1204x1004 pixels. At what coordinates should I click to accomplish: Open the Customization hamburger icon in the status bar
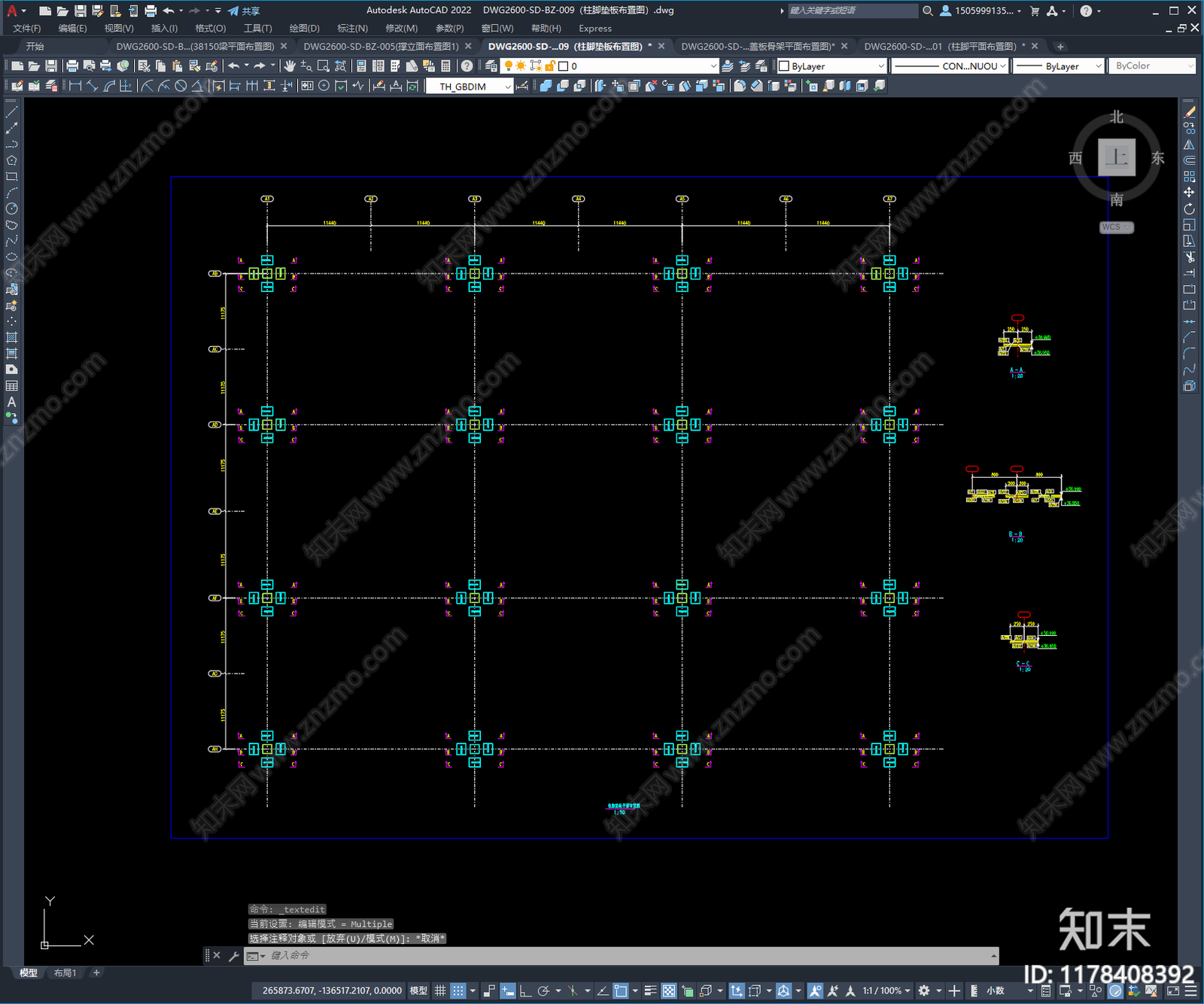[1190, 990]
